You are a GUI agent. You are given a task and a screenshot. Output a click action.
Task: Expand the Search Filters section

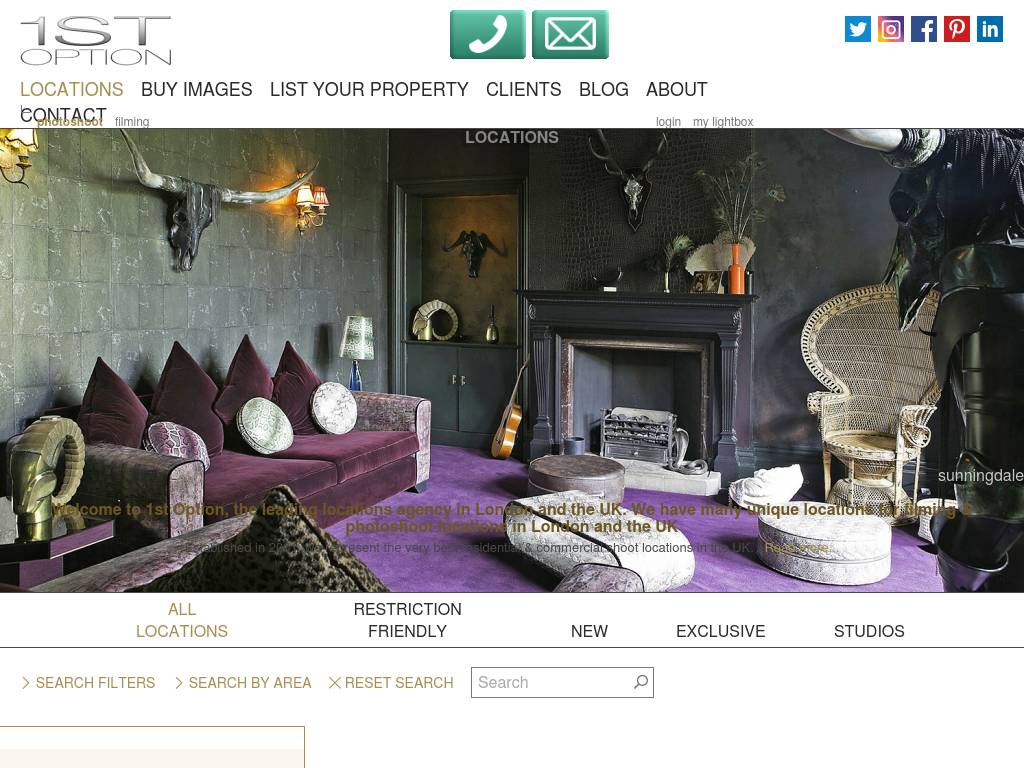[88, 682]
